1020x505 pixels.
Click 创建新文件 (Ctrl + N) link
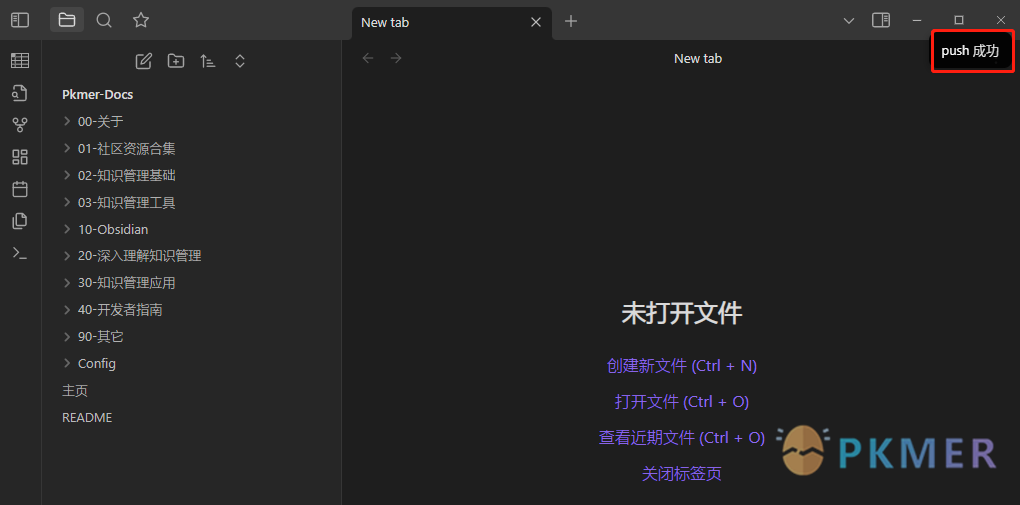click(x=682, y=366)
